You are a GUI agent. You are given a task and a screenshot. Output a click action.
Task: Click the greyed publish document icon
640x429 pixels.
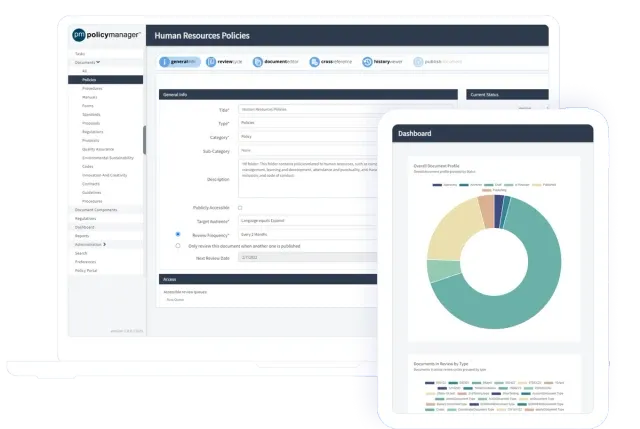(x=418, y=62)
